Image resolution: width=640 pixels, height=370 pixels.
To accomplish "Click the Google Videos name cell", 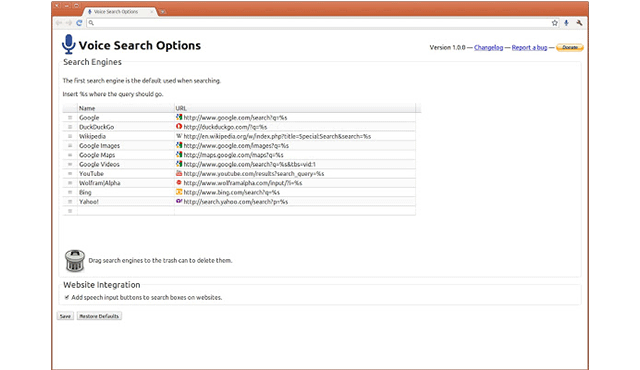I will tap(126, 164).
